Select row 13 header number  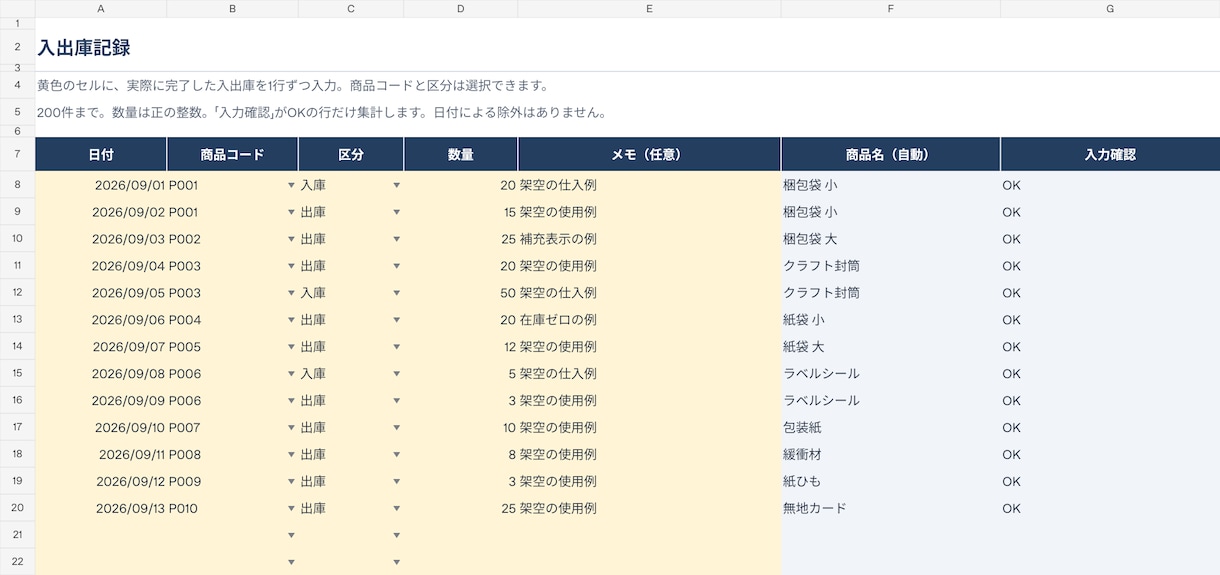coord(17,320)
